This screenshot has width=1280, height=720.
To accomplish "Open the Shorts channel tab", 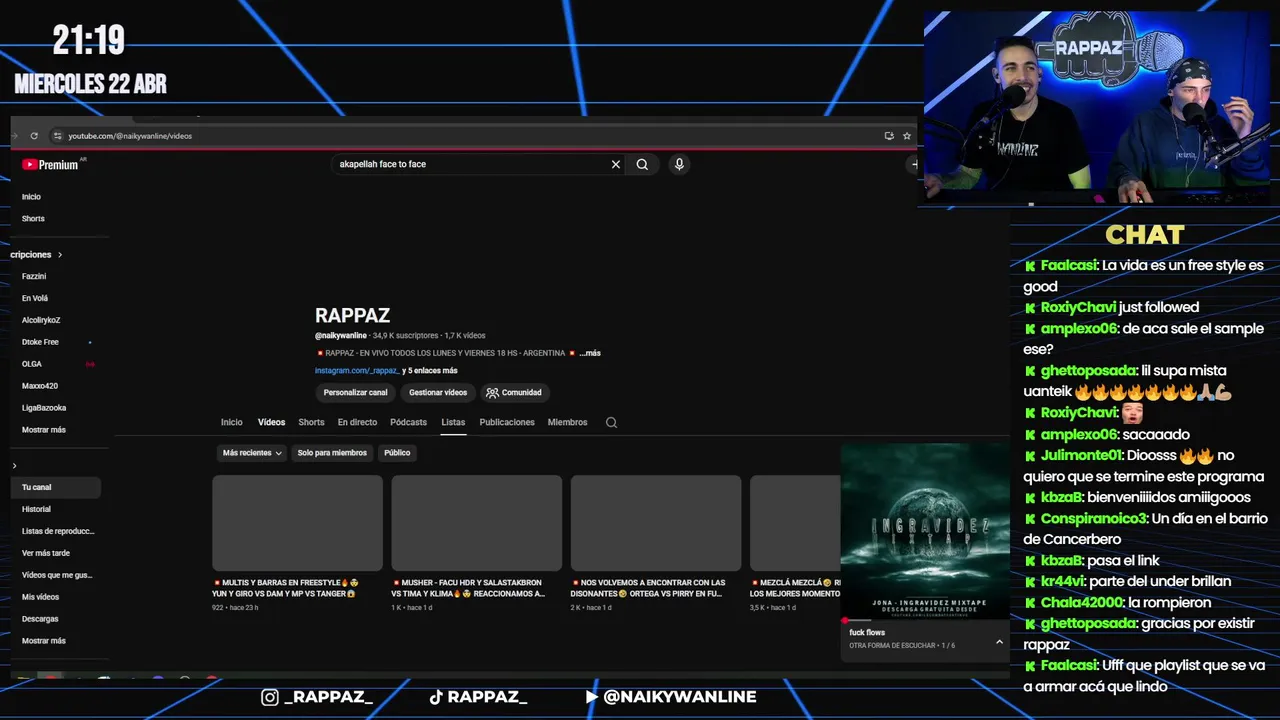I will 311,422.
